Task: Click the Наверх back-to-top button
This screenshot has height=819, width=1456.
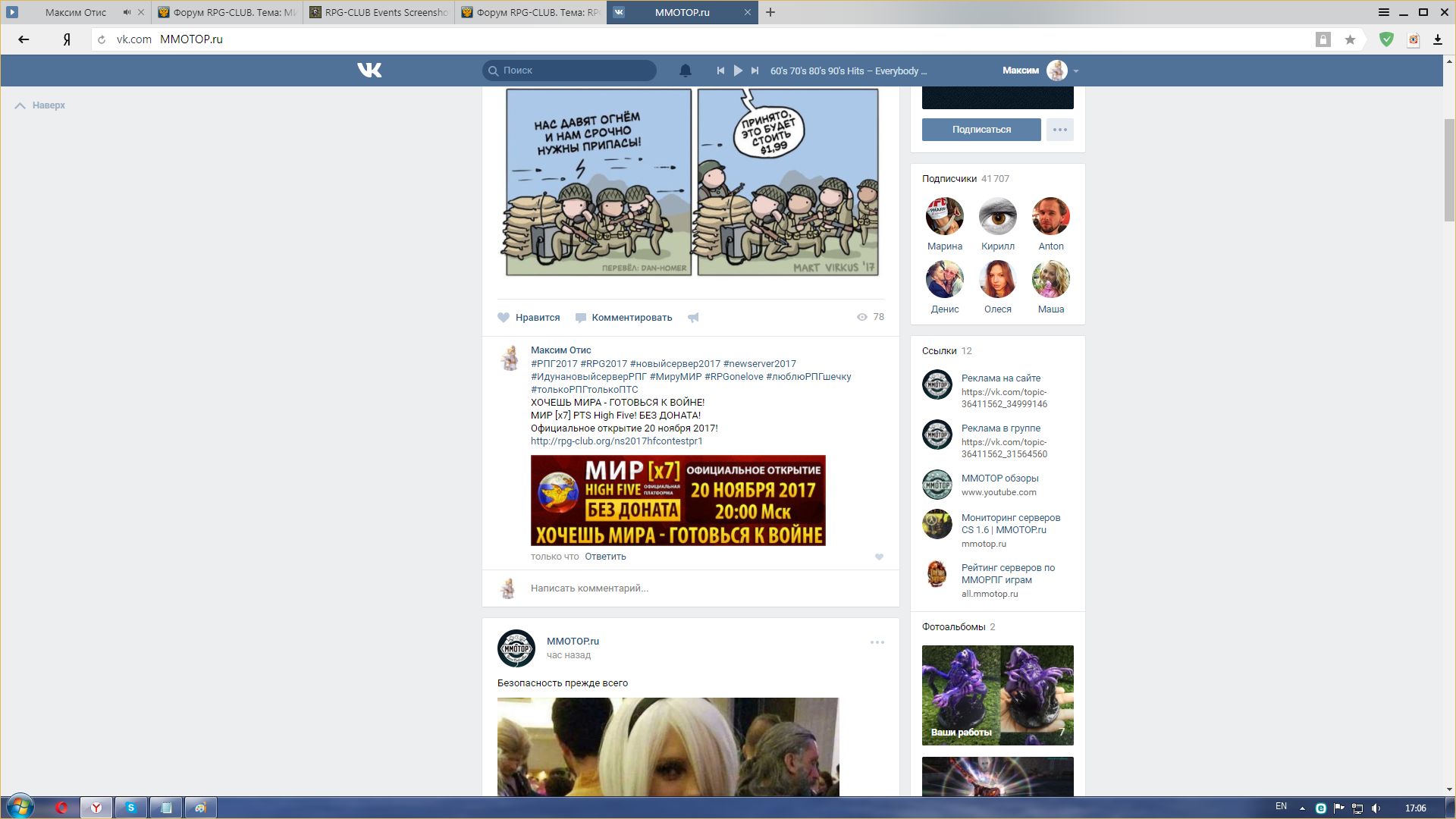Action: click(x=40, y=105)
